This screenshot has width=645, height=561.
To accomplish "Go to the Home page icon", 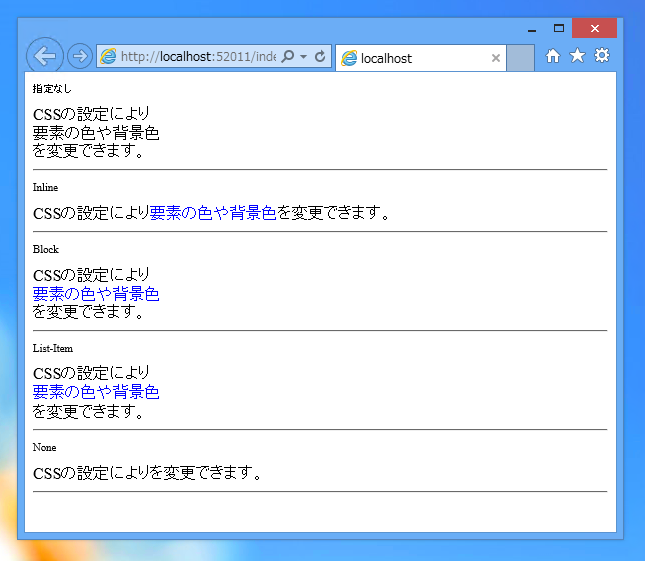I will click(x=552, y=56).
